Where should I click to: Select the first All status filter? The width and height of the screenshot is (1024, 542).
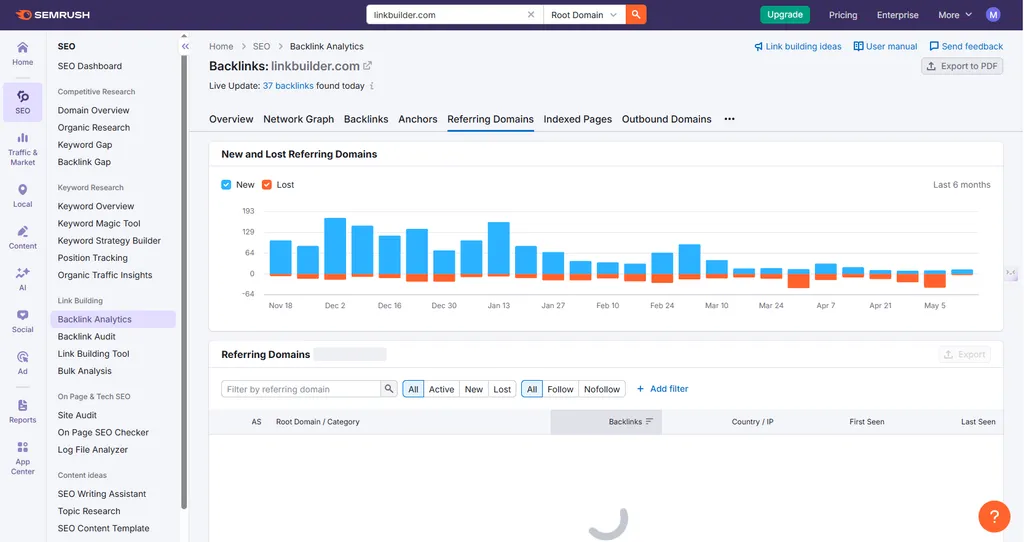[x=413, y=389]
